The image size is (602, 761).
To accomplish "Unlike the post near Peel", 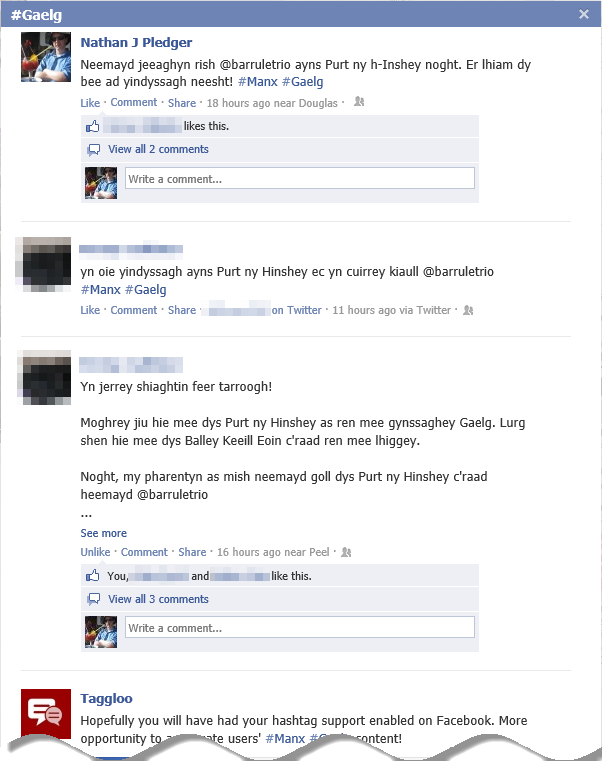I will [95, 552].
